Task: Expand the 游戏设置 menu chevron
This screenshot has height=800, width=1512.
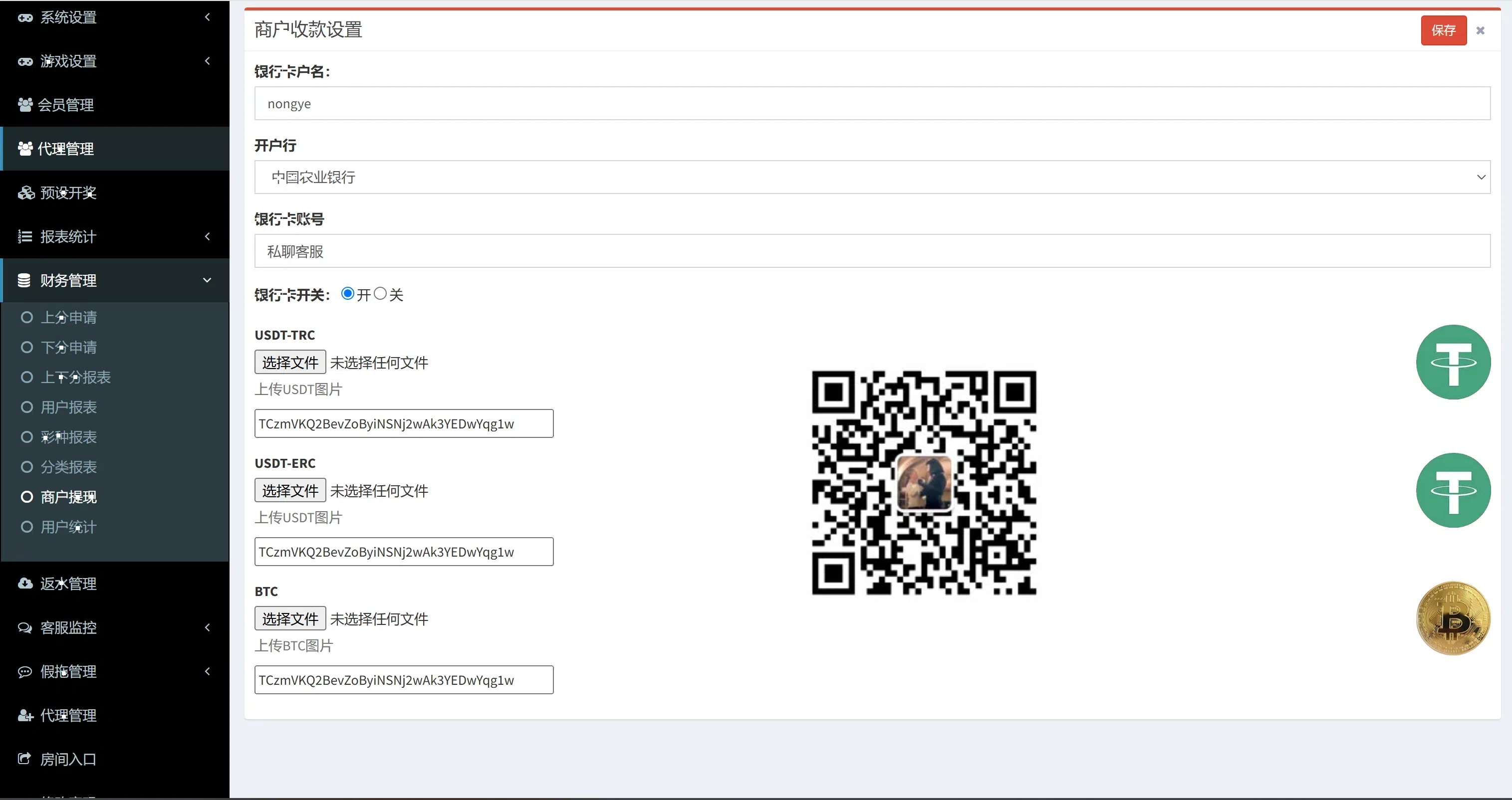Action: click(207, 61)
